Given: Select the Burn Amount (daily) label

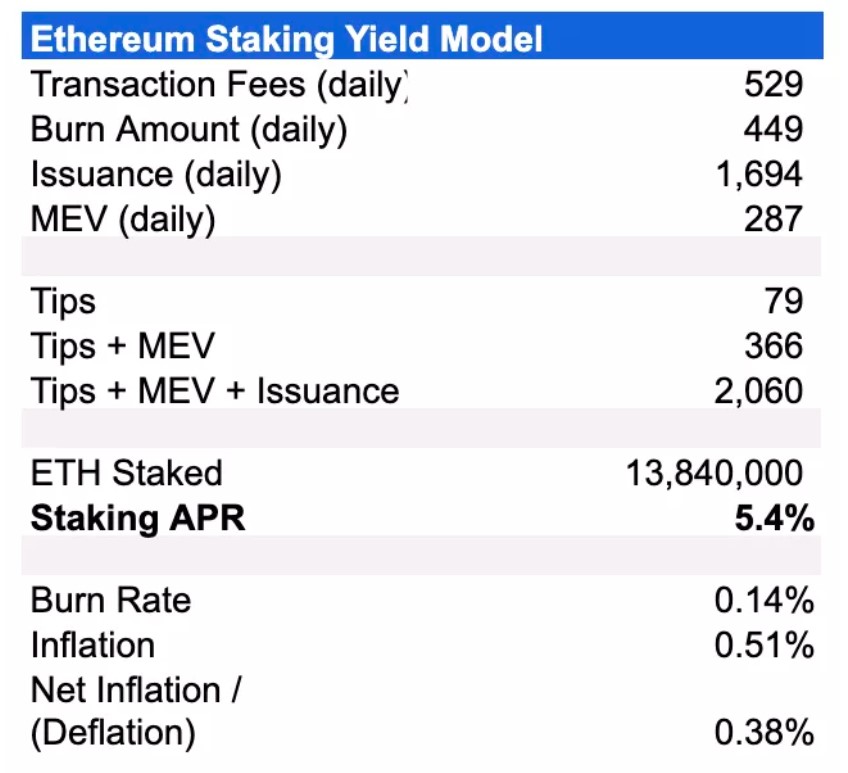Looking at the screenshot, I should (x=189, y=130).
